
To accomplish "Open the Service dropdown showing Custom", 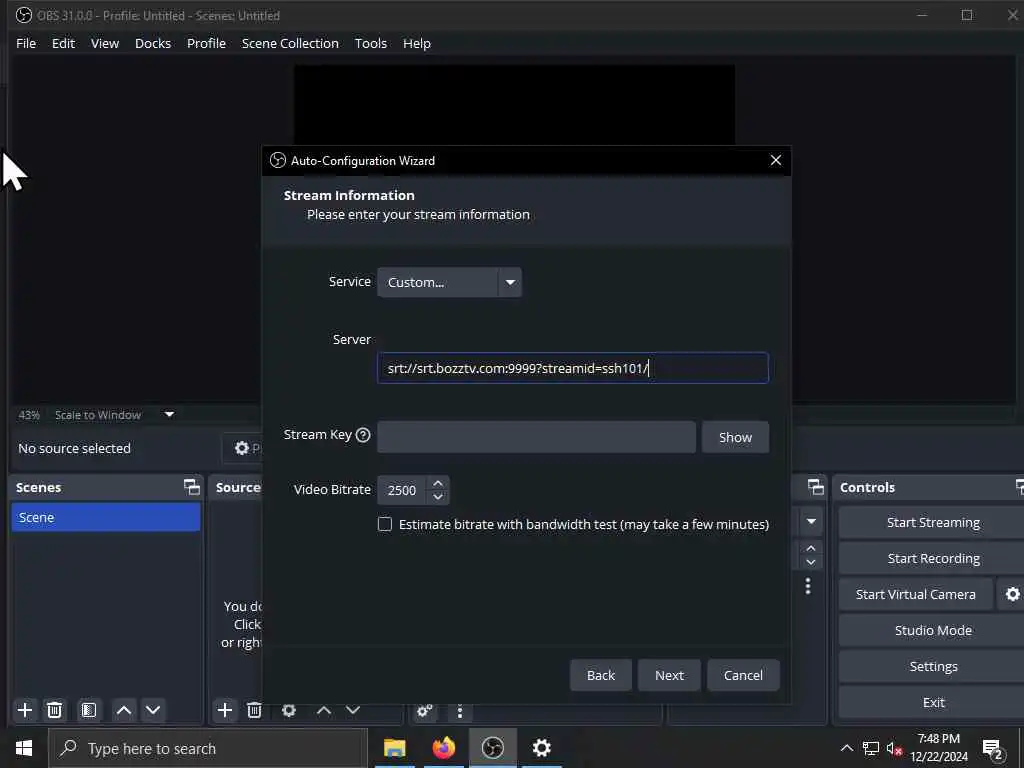I will tap(449, 282).
